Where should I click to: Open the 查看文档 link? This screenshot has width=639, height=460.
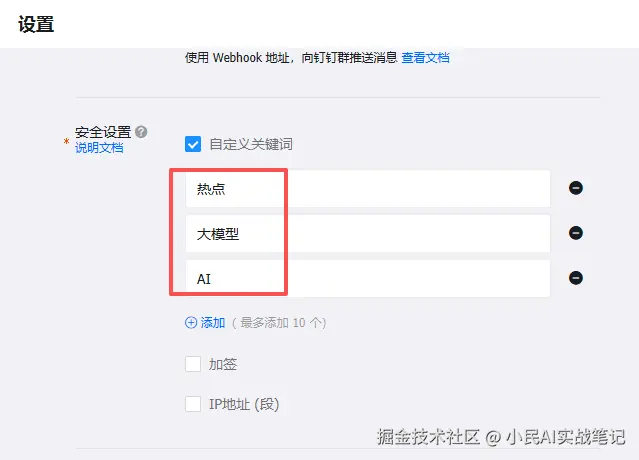click(425, 58)
